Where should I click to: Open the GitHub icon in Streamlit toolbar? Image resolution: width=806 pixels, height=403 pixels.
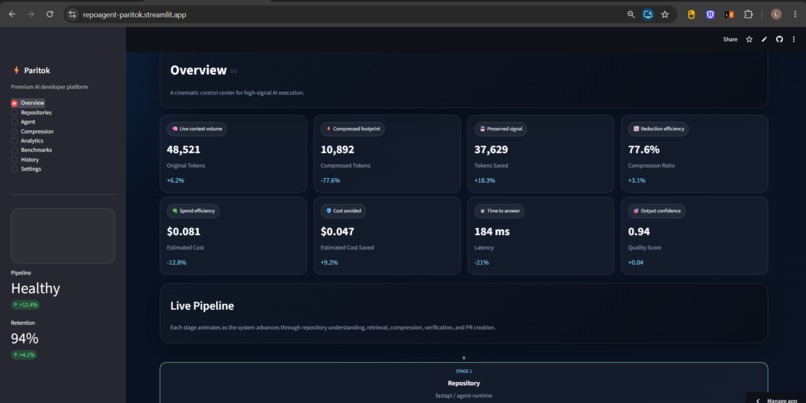[779, 39]
